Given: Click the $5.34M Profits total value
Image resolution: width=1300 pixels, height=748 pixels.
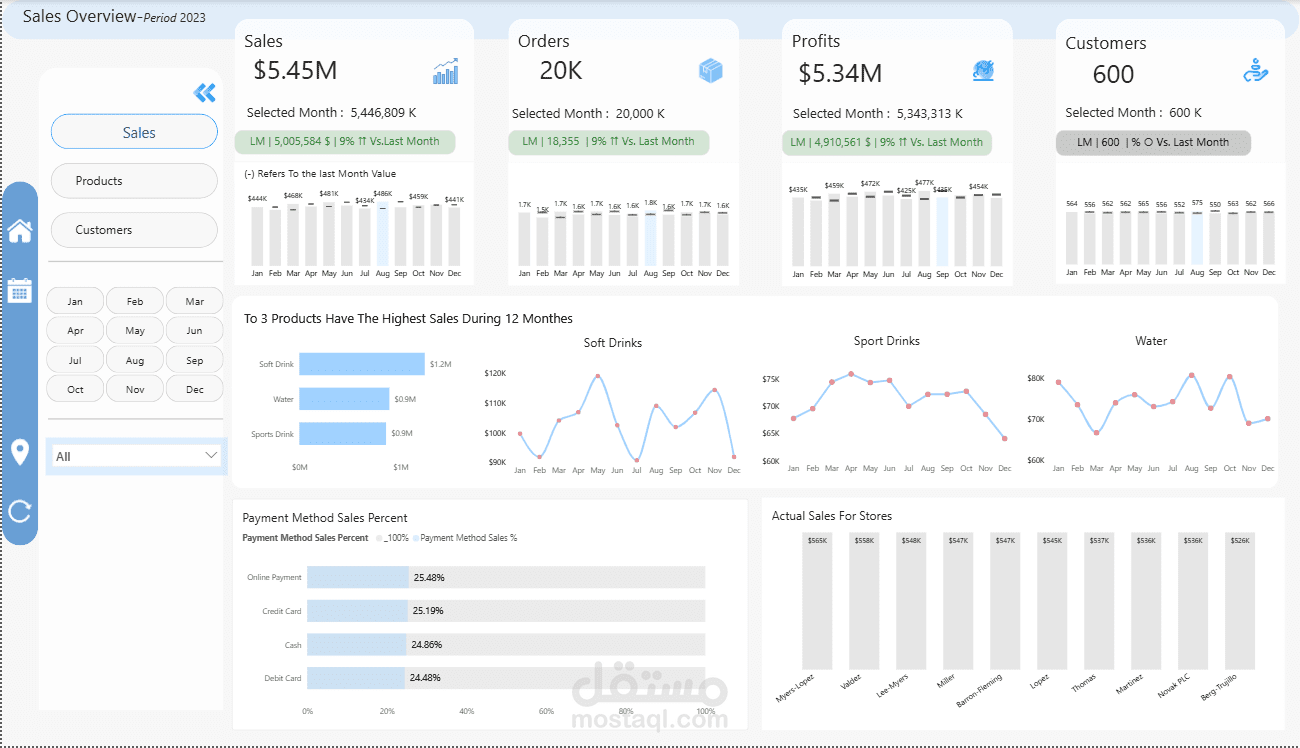Looking at the screenshot, I should (x=840, y=73).
